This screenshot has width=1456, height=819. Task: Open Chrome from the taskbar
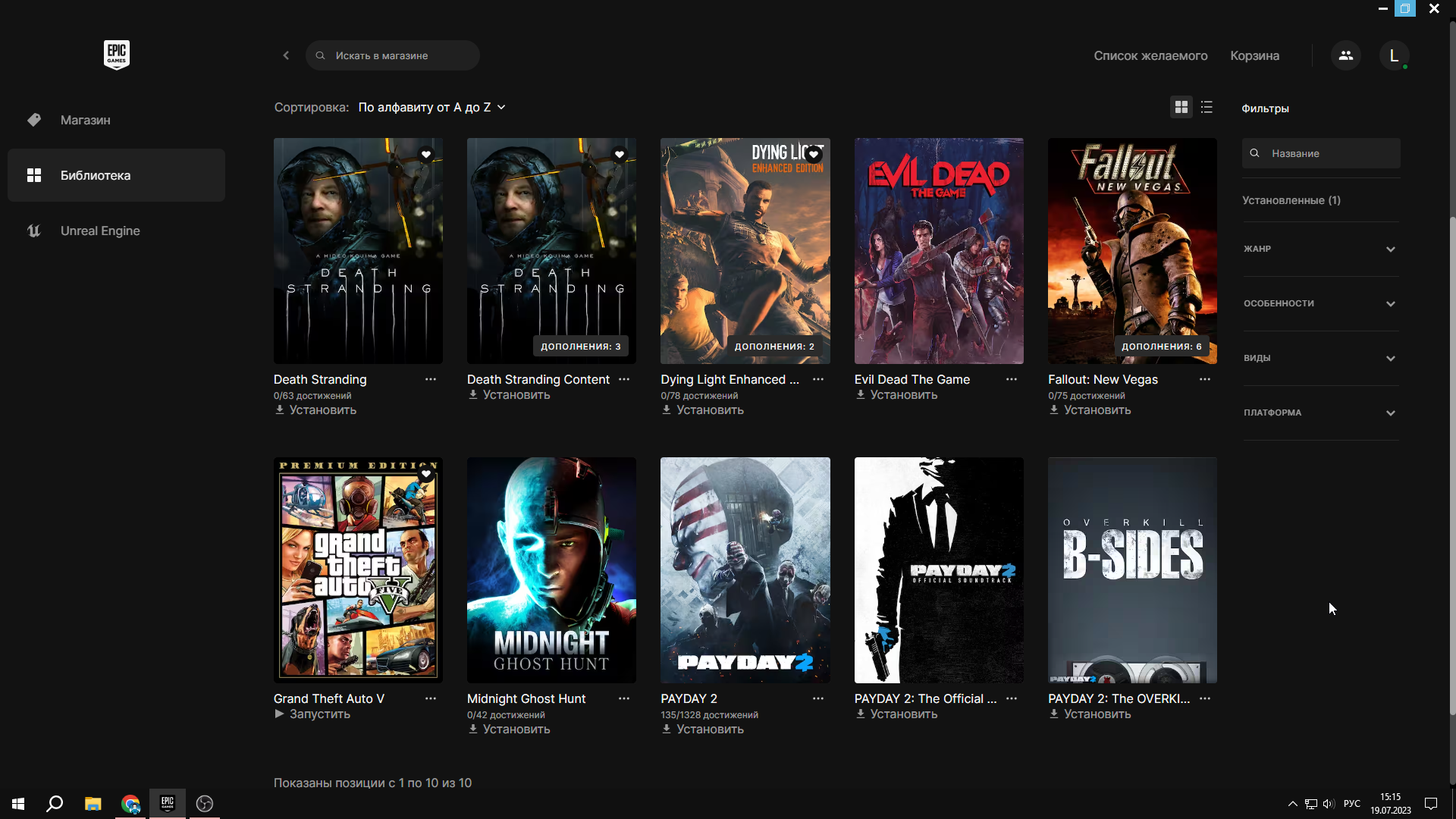coord(130,804)
